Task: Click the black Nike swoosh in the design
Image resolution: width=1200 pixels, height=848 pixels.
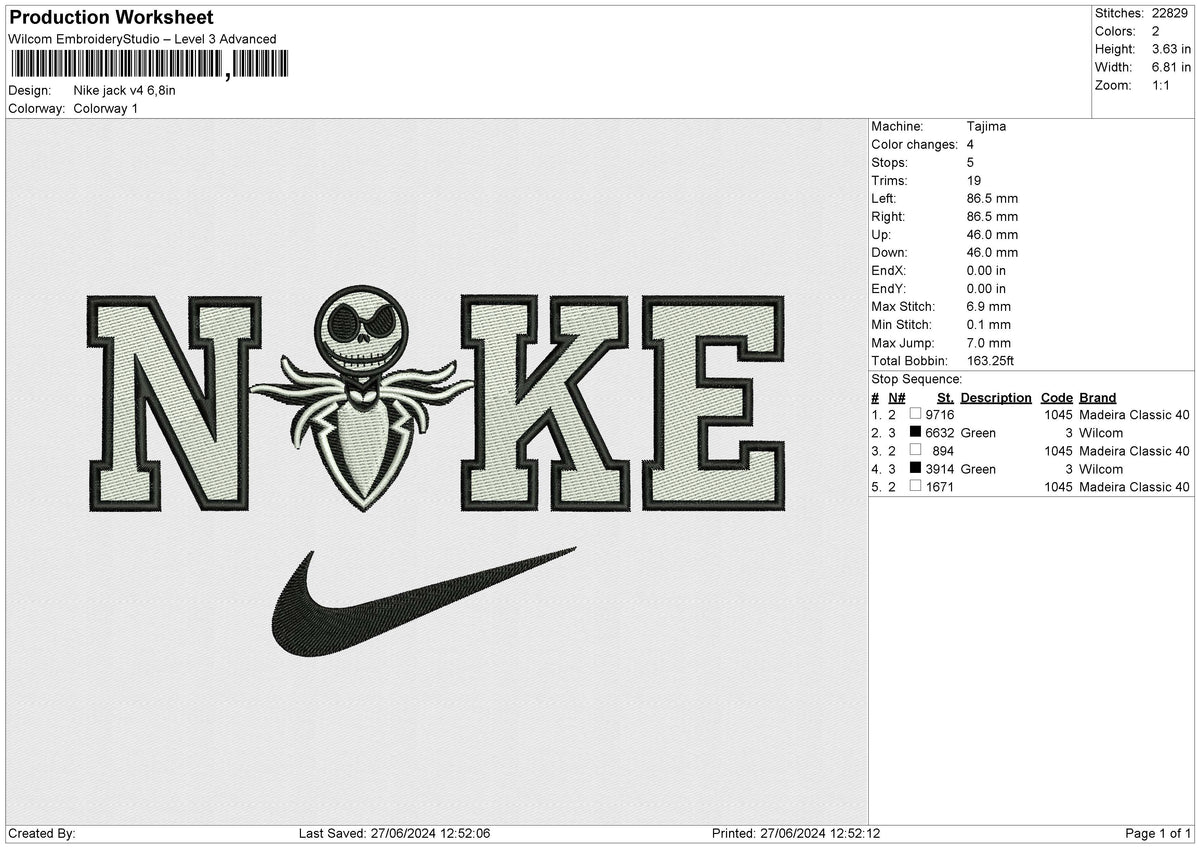Action: (423, 601)
